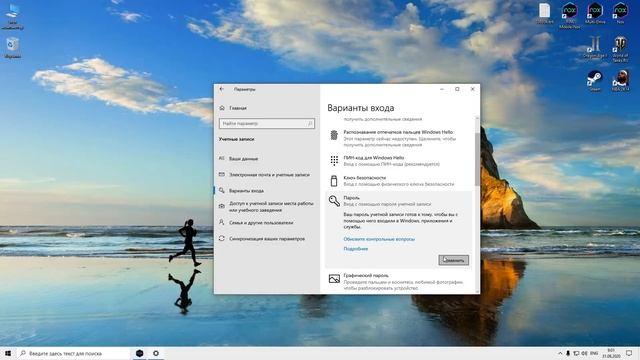
Task: Open the taskbar clock and date
Action: [x=611, y=353]
